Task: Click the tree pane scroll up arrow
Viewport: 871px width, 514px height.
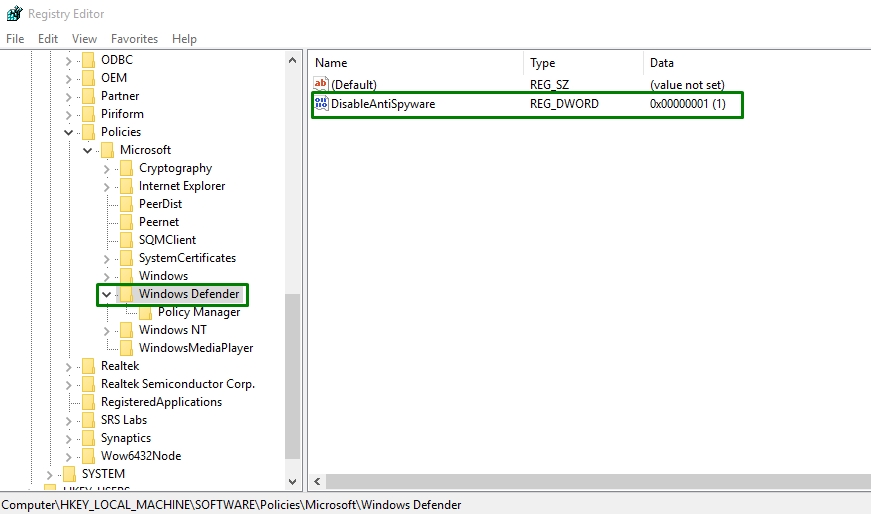Action: (293, 60)
